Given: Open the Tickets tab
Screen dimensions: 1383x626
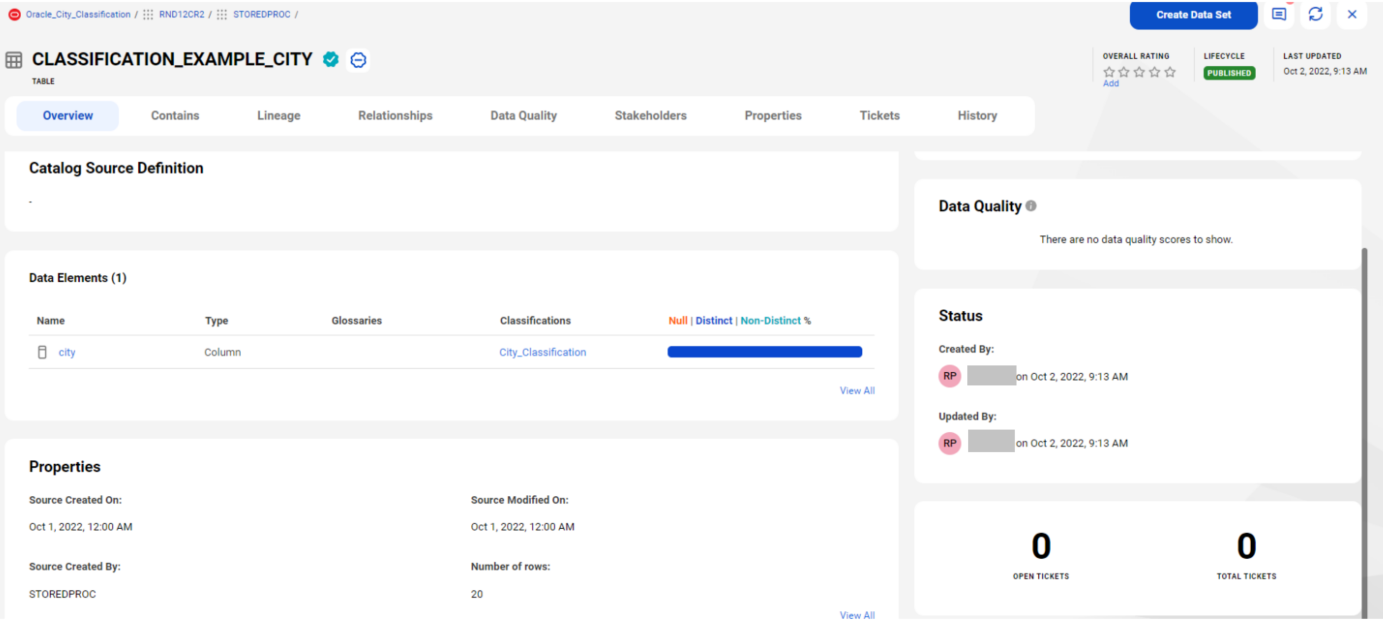Looking at the screenshot, I should tap(880, 116).
